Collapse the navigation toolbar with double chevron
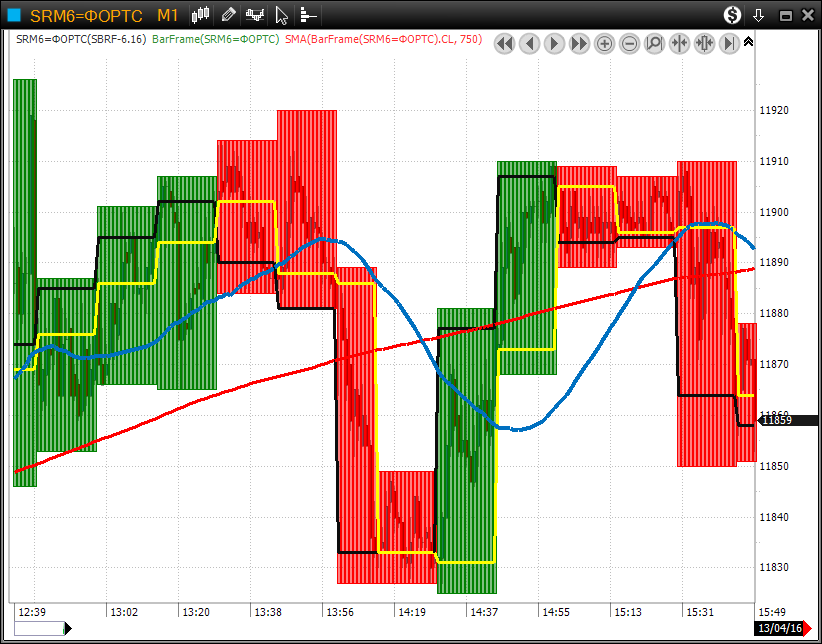This screenshot has height=644, width=822. tap(749, 41)
